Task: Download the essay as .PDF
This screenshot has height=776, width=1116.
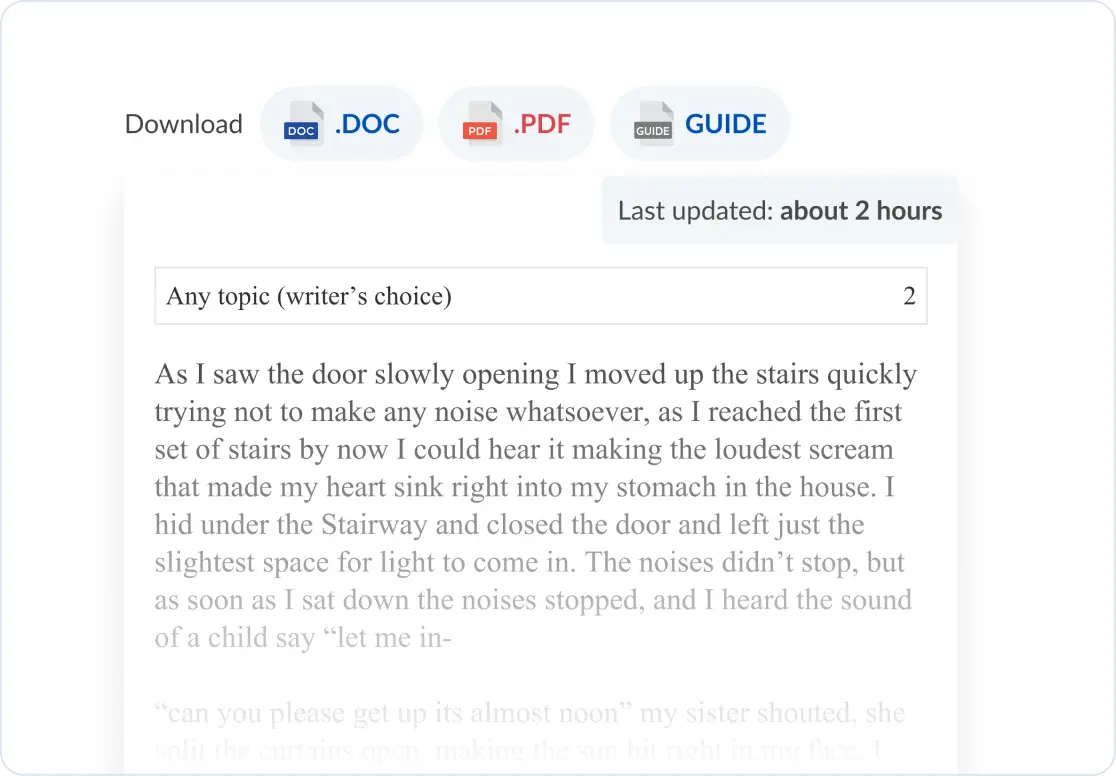Action: pyautogui.click(x=517, y=124)
